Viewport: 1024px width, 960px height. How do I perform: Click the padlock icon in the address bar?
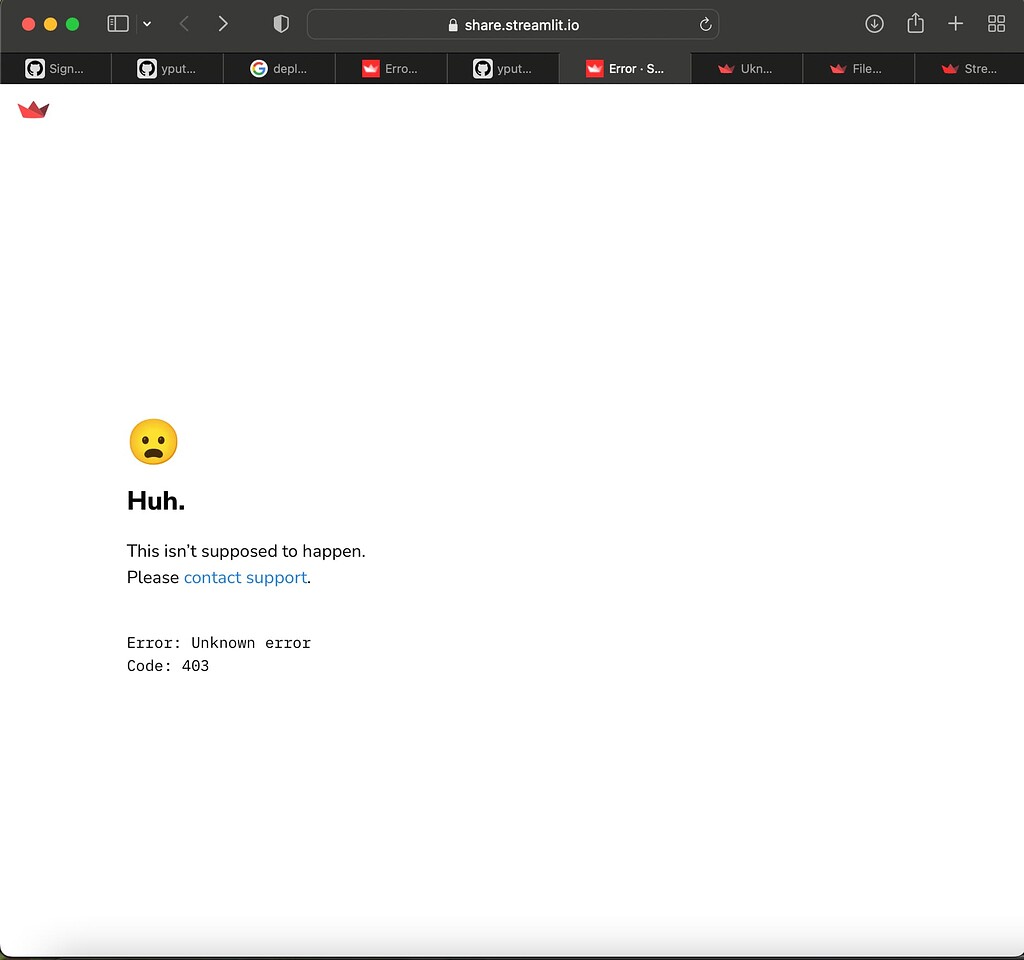tap(451, 24)
